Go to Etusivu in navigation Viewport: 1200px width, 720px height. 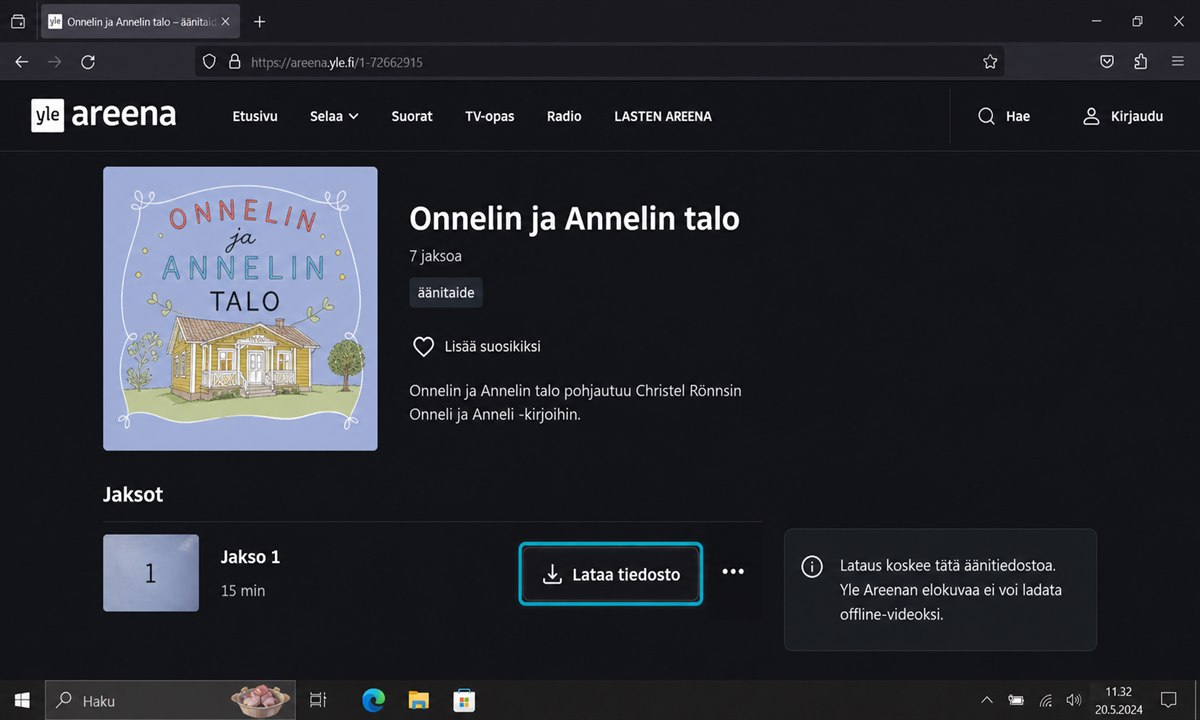(255, 116)
